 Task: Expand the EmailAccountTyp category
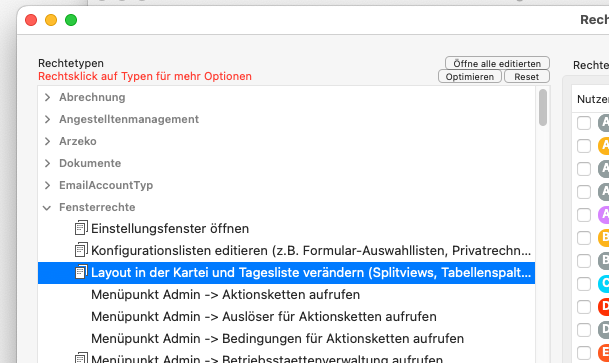[x=47, y=185]
